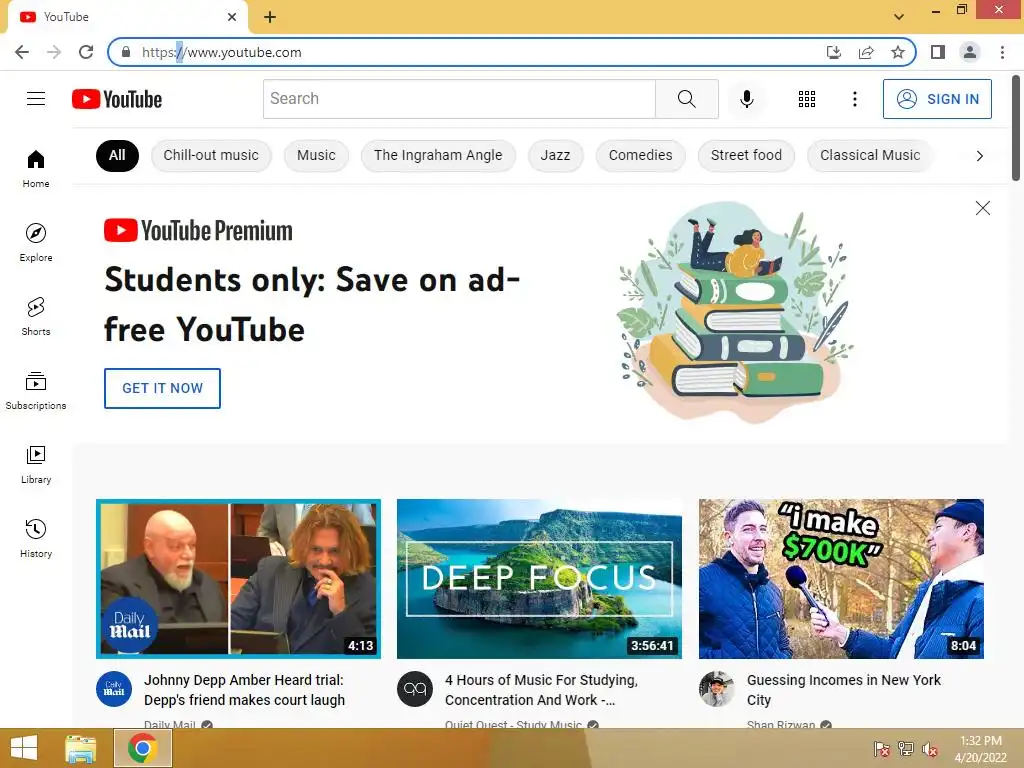
Task: Open the YouTube hamburger guide menu
Action: [x=36, y=99]
